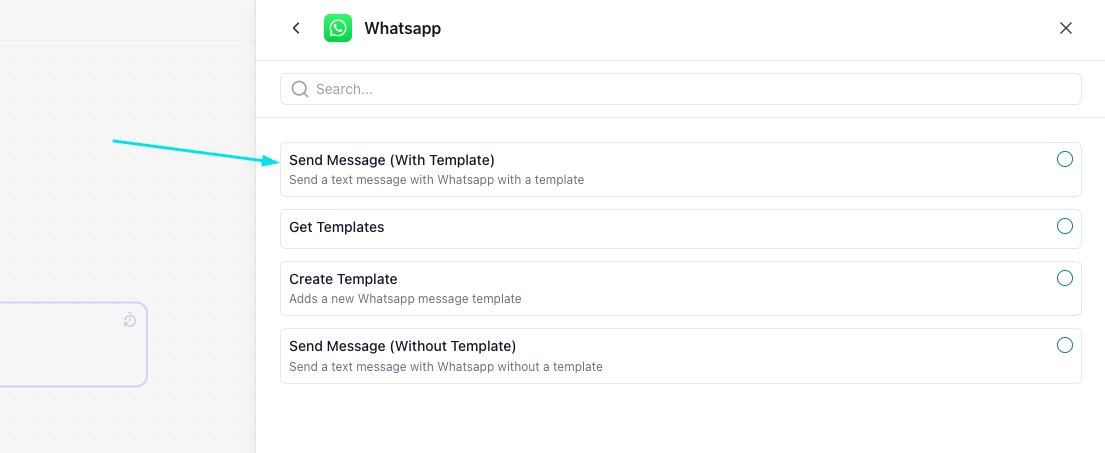Select the Get Templates radio circle
Viewport: 1105px width, 453px height.
tap(1065, 226)
